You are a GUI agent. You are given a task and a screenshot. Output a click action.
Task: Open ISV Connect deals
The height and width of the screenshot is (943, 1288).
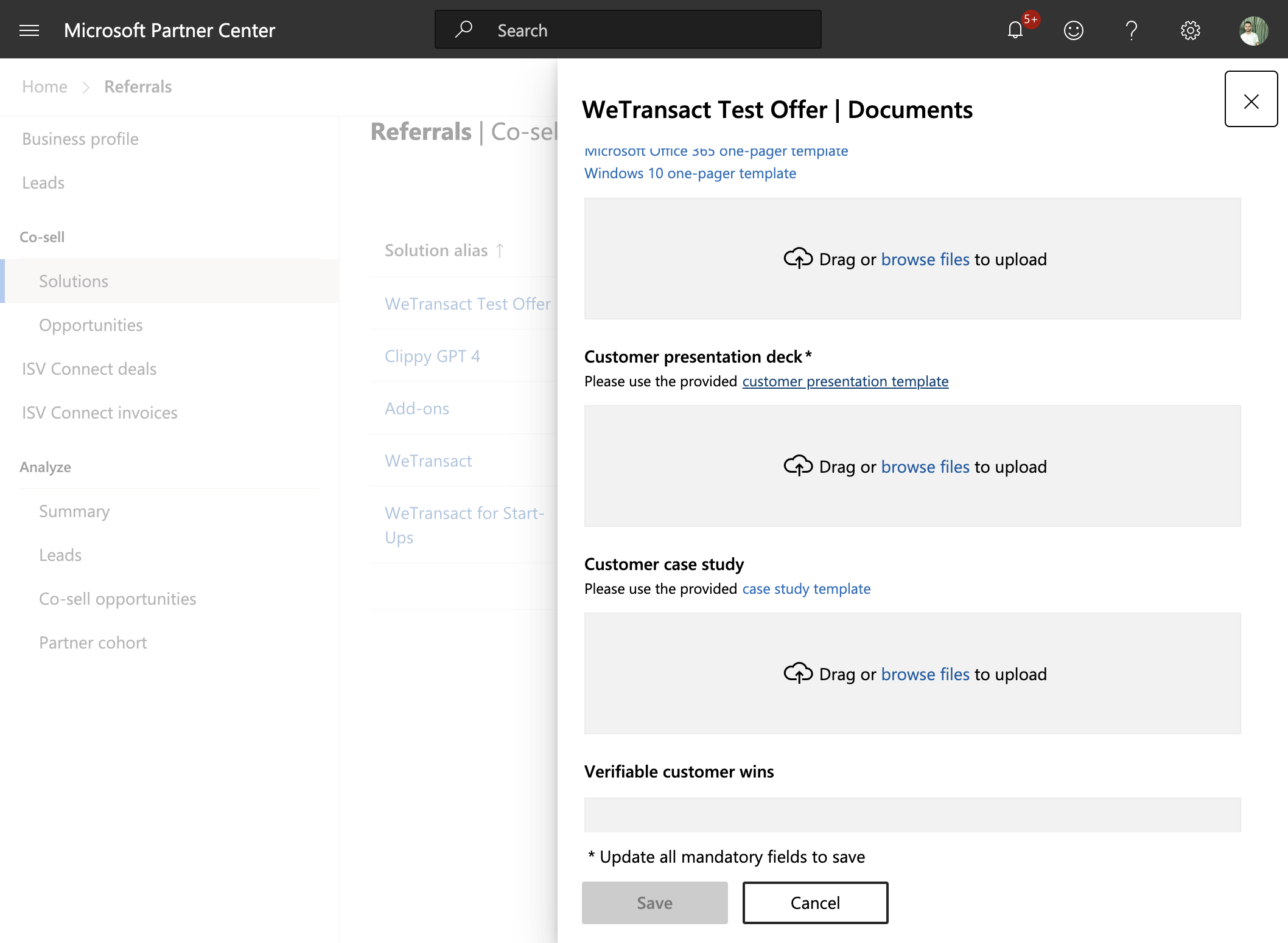pos(89,369)
